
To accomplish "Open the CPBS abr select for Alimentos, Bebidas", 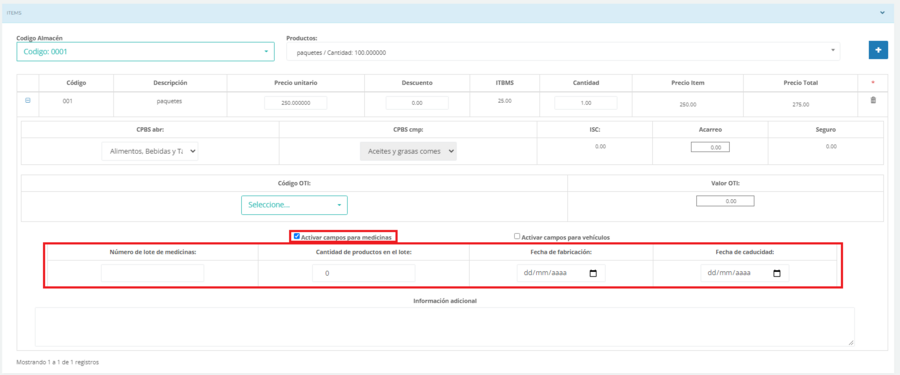I will click(x=150, y=152).
